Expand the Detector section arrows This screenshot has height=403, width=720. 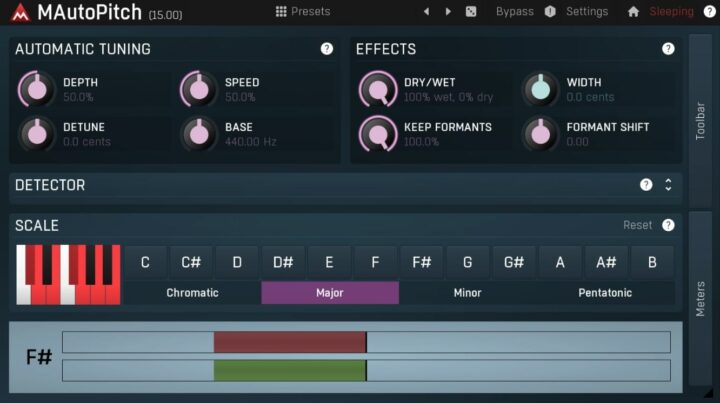pyautogui.click(x=668, y=185)
